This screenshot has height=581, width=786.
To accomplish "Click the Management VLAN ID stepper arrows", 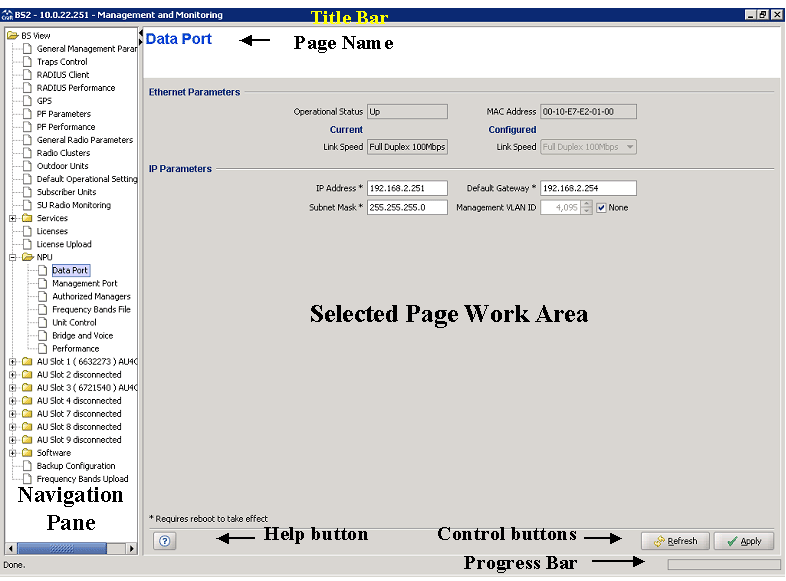I will pos(588,208).
